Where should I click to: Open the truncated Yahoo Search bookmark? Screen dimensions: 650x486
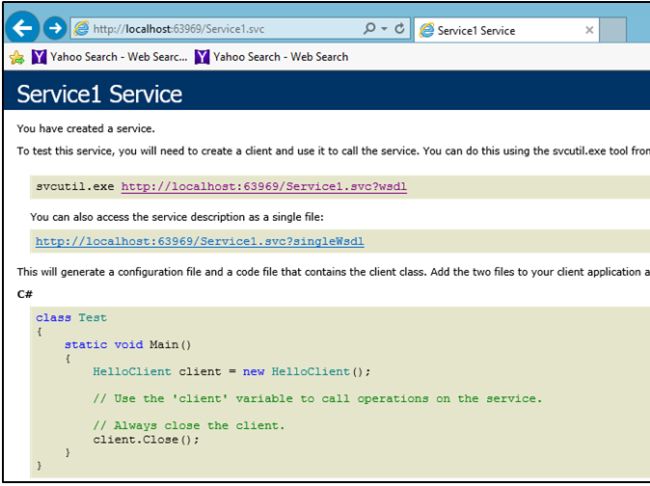109,57
